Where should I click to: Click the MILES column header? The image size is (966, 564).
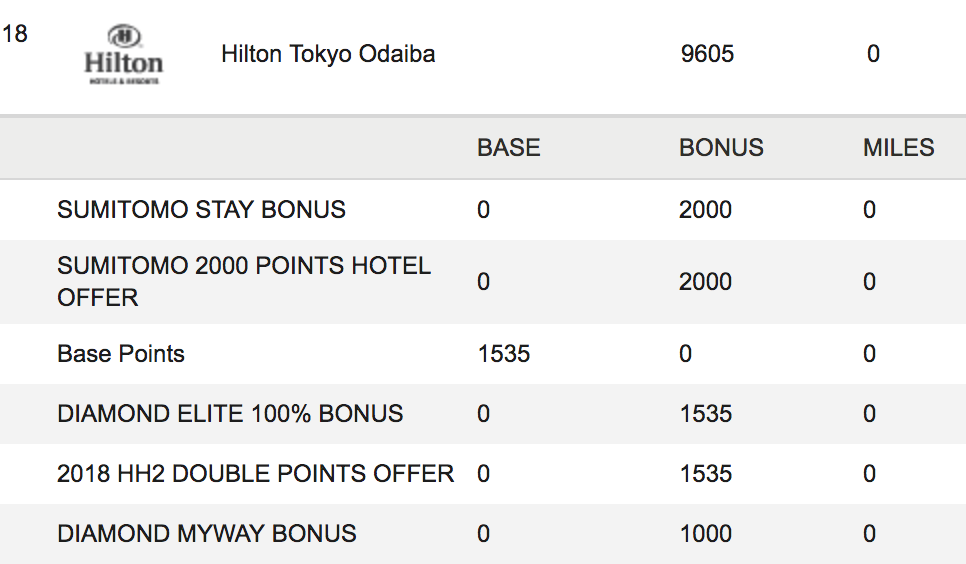(899, 148)
